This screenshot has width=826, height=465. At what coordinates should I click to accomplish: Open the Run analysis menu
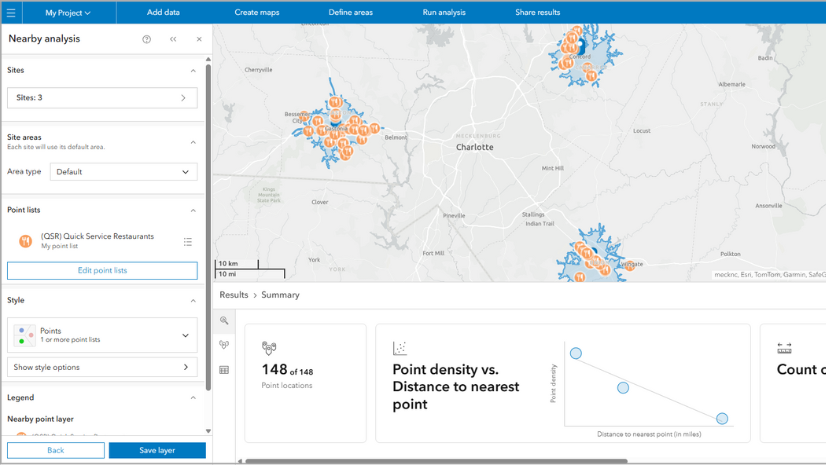coord(444,12)
